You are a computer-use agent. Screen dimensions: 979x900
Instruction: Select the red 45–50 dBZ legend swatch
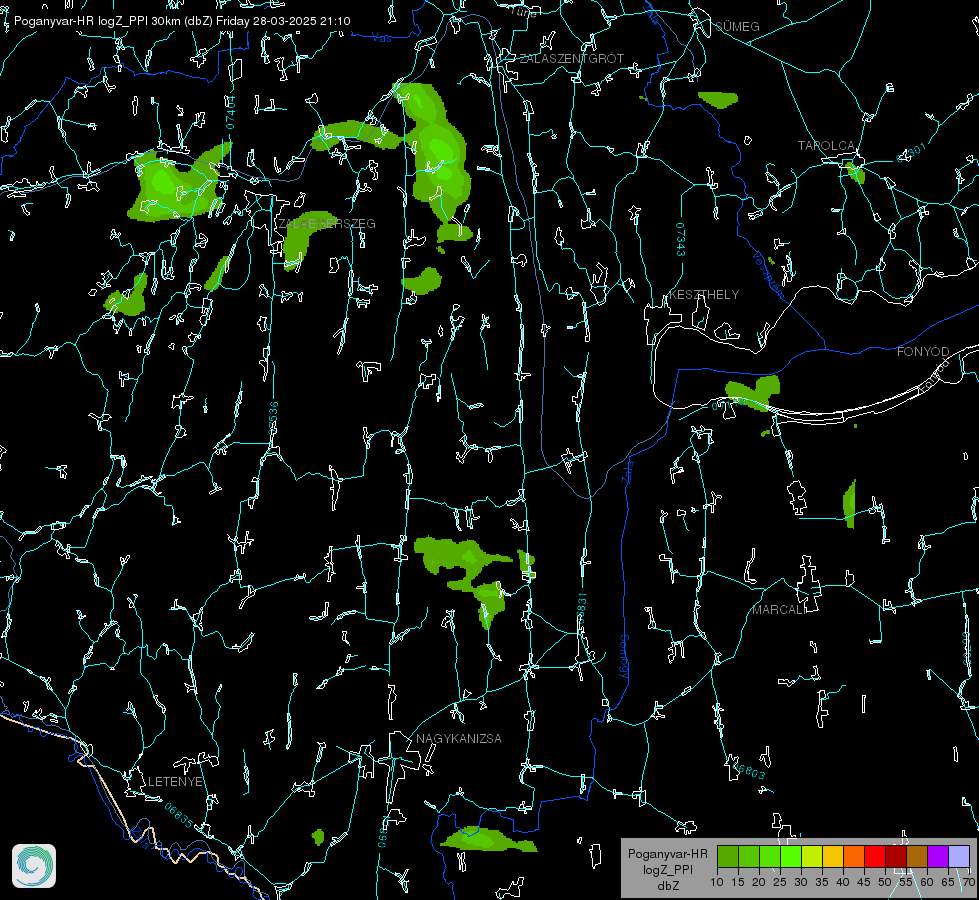click(875, 856)
